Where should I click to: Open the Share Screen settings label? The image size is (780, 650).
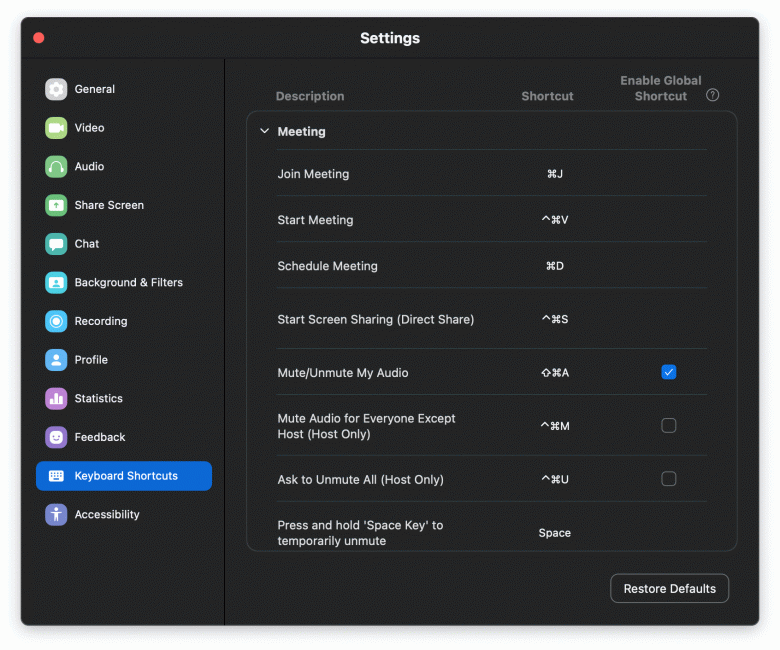click(109, 205)
